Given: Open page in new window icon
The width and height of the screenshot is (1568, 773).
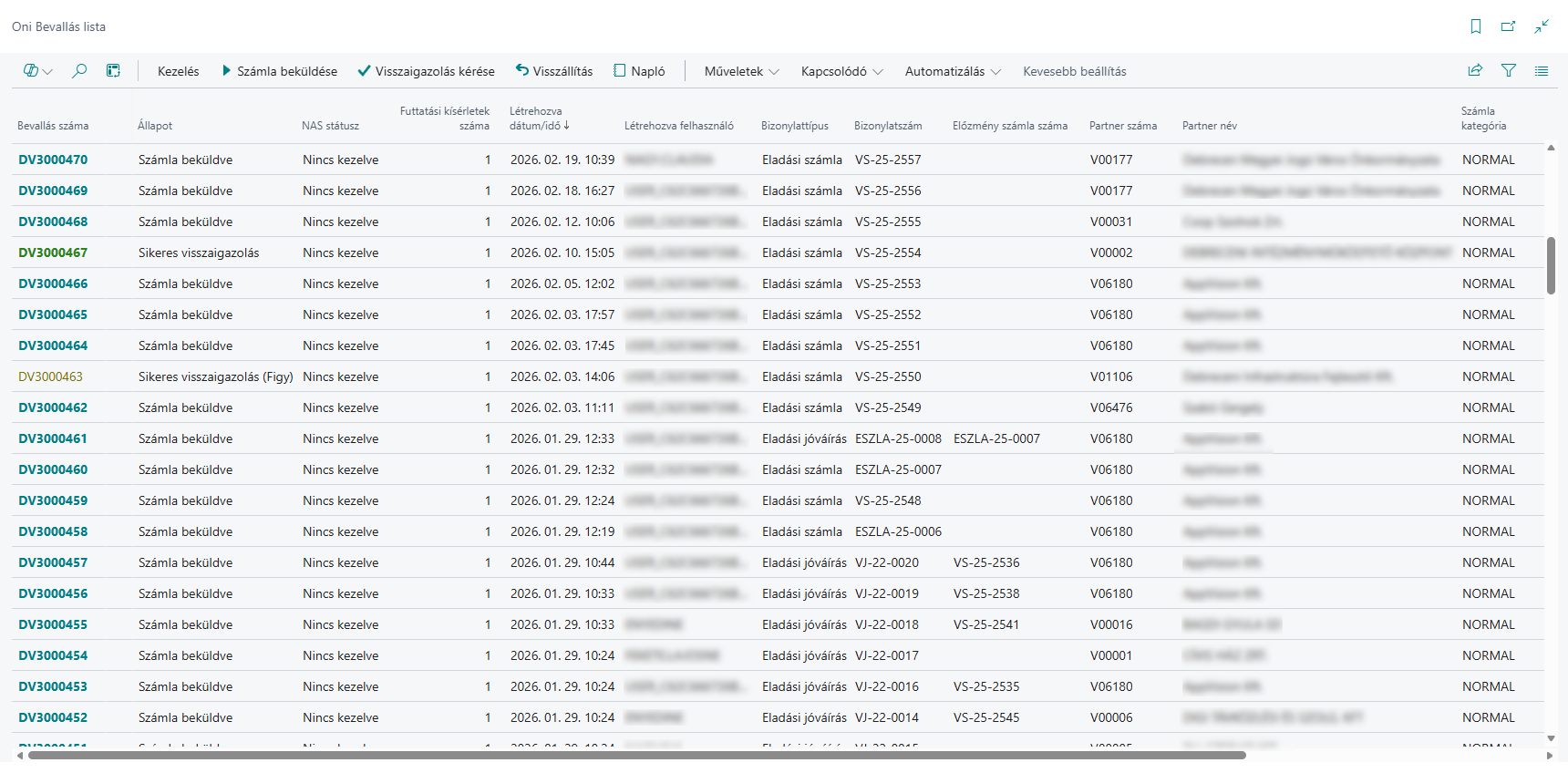Looking at the screenshot, I should 1509,26.
